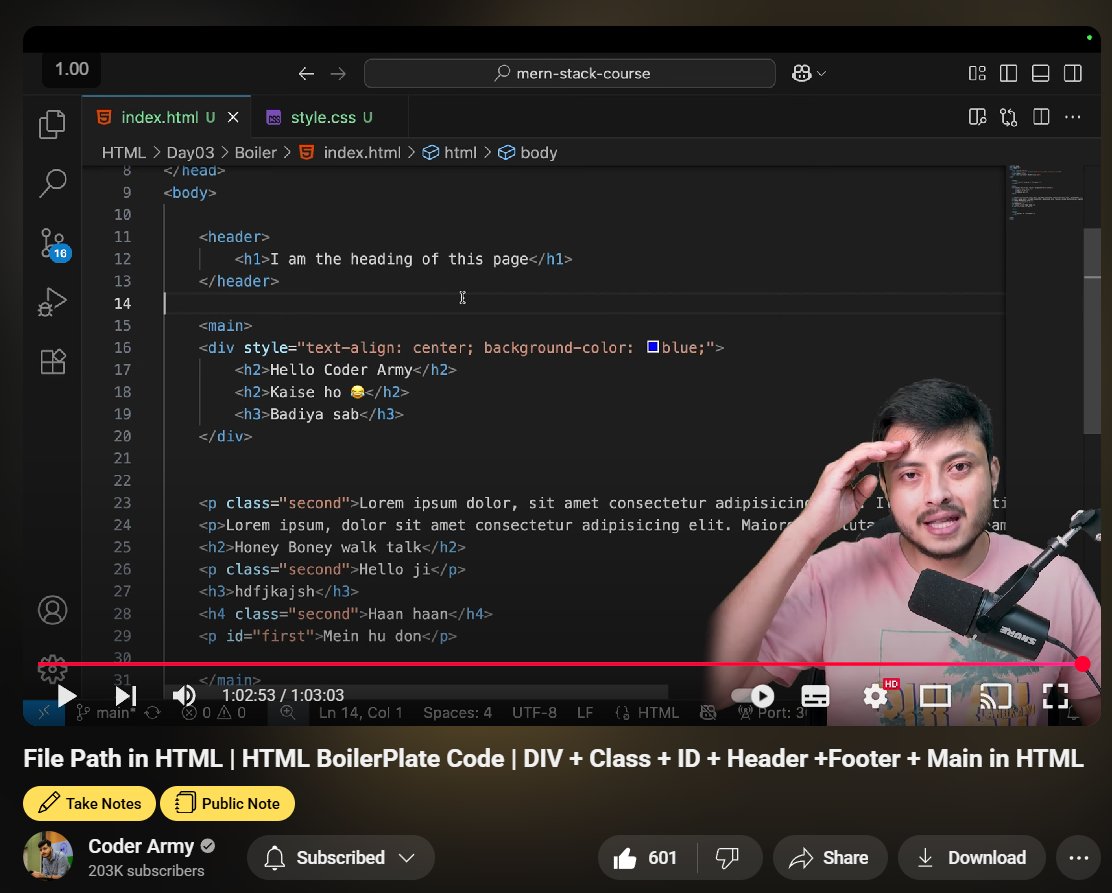Click the VS Code forward navigation arrow

pos(338,74)
